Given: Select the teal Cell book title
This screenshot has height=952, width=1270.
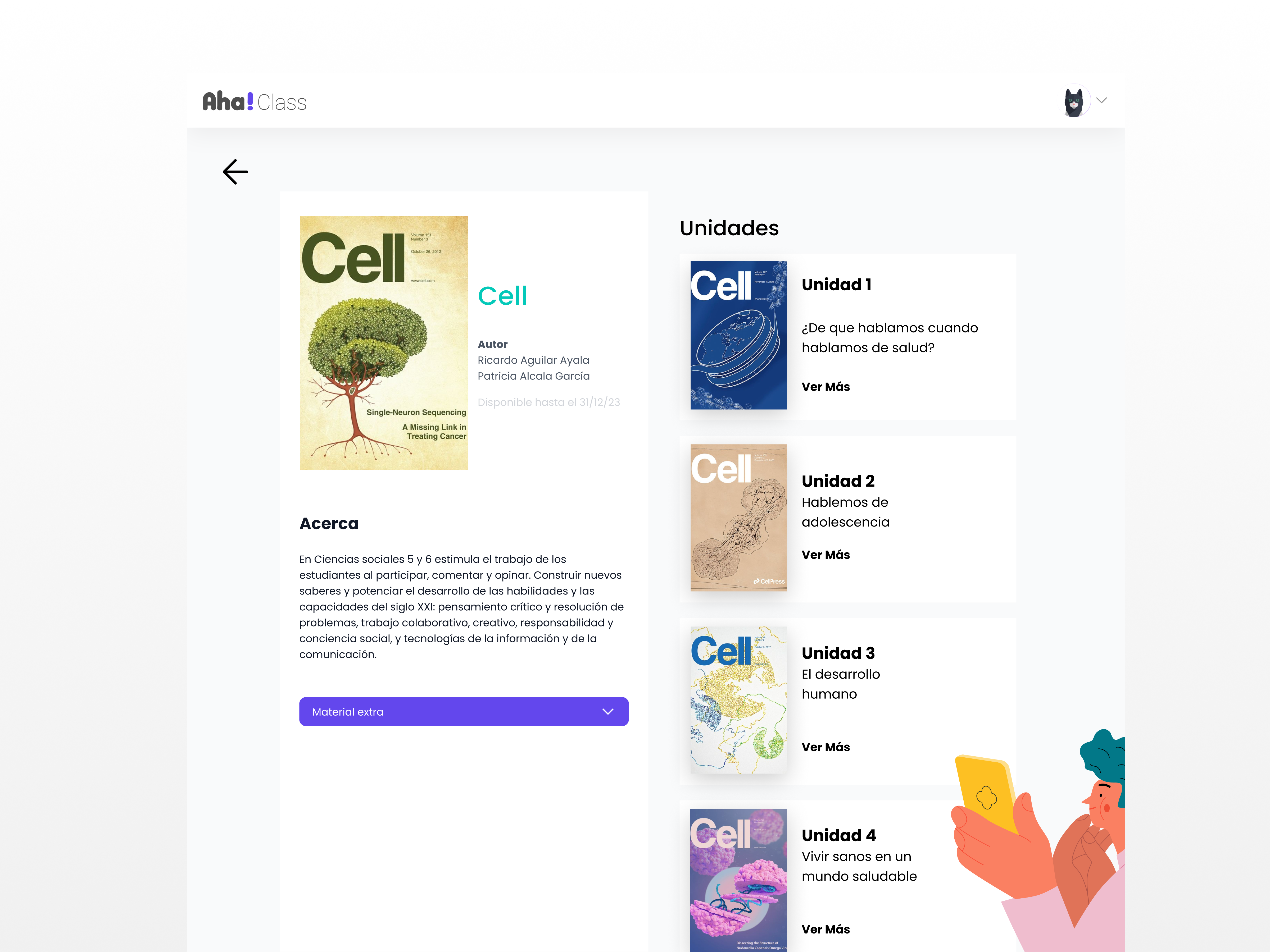Looking at the screenshot, I should click(502, 296).
